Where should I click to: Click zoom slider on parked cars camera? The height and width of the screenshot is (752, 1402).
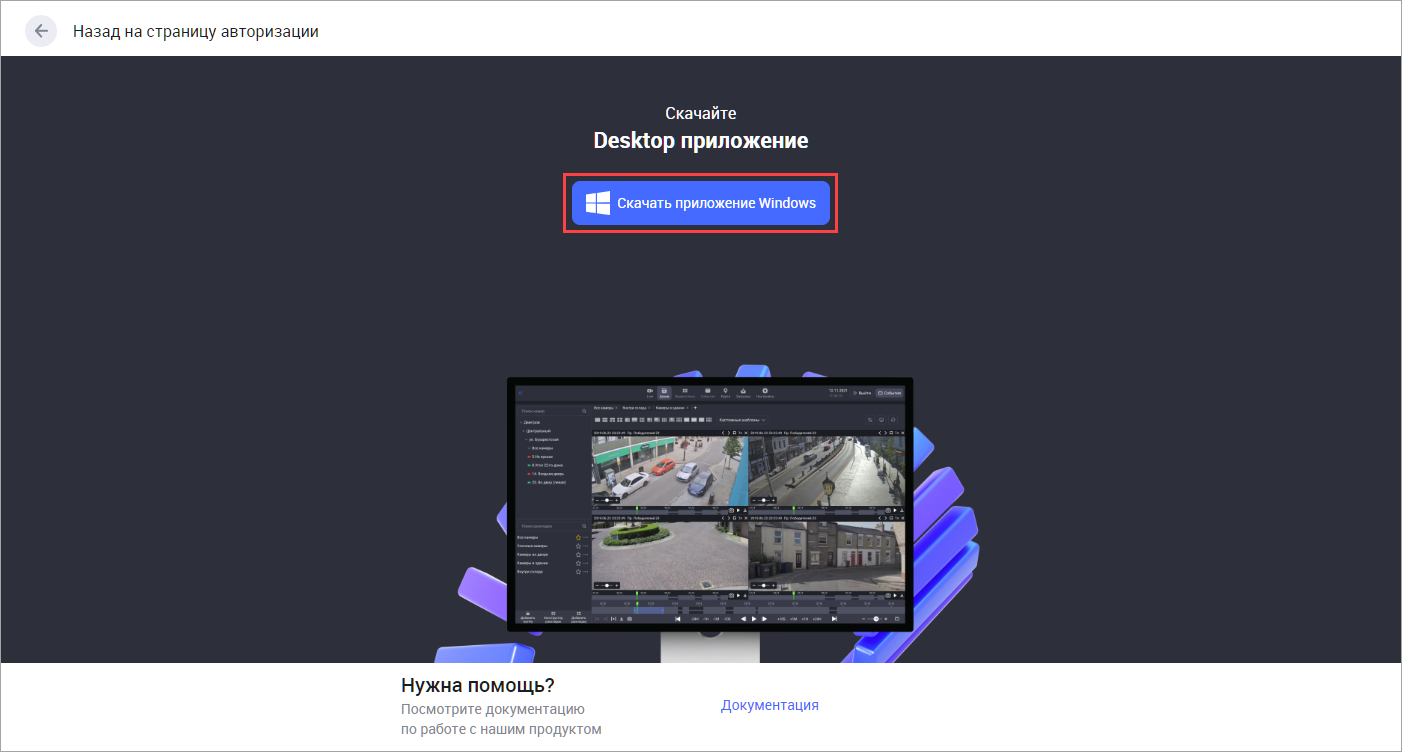(606, 499)
